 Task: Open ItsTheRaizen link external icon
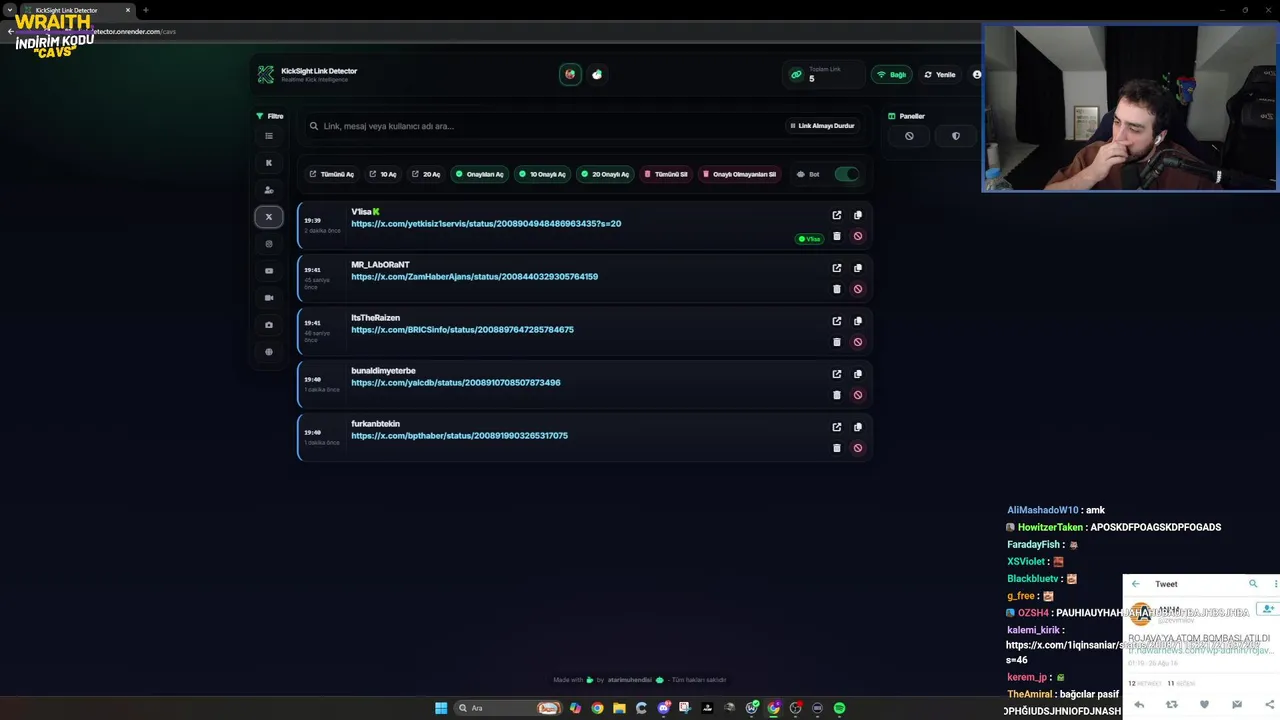837,321
